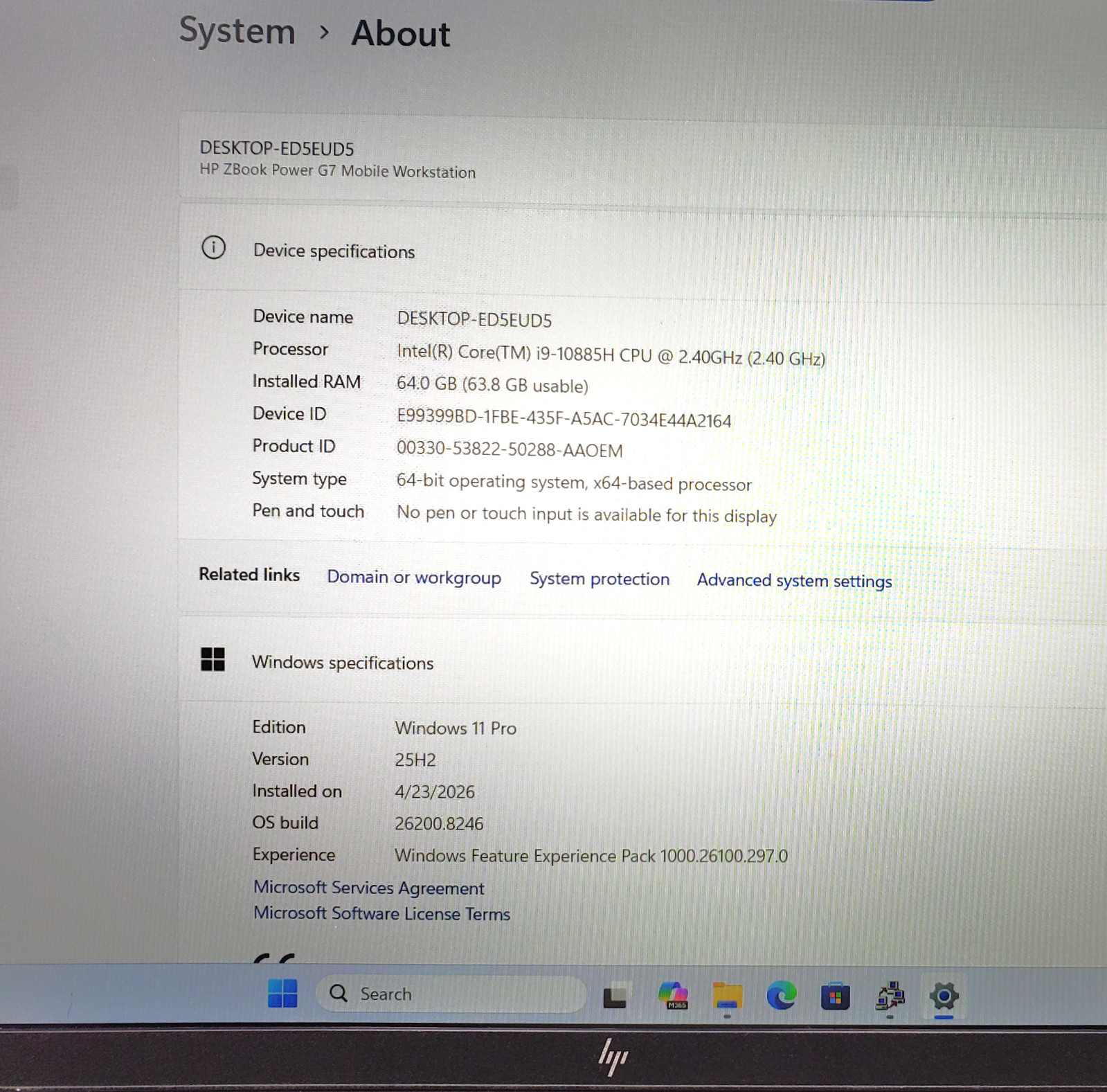Select the device name value DESKTOP-ED5EUD5

coord(474,319)
